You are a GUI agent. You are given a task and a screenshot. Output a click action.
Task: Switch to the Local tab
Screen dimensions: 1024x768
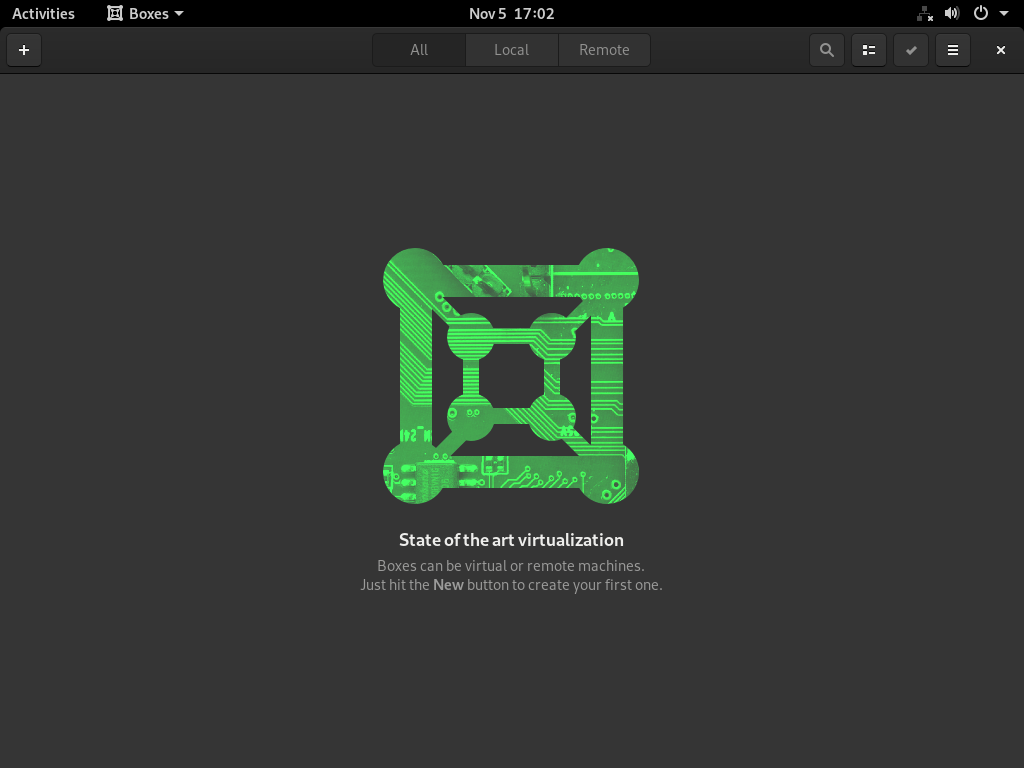(512, 50)
